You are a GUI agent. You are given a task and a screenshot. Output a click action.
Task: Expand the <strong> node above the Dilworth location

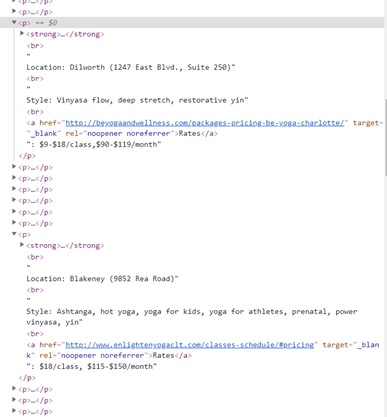(x=22, y=33)
